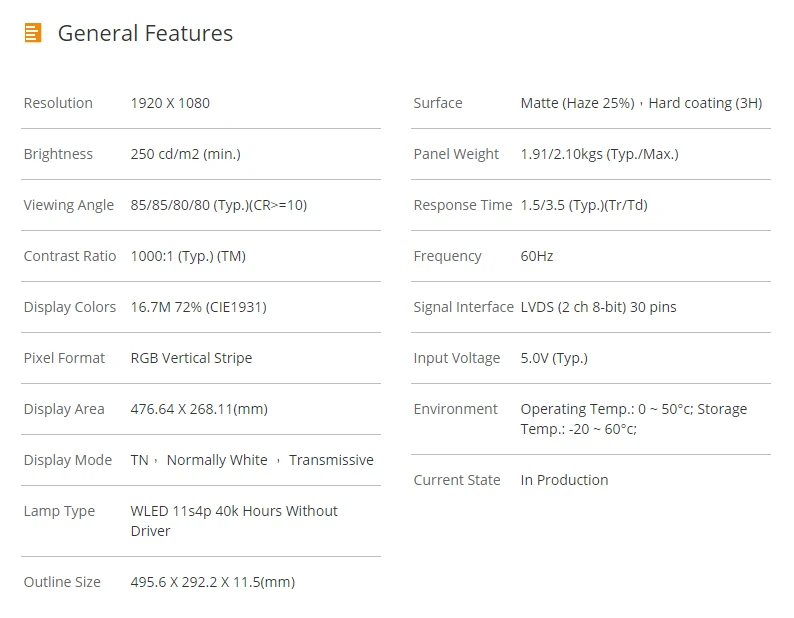Select the RGB Vertical Stripe value

point(191,358)
